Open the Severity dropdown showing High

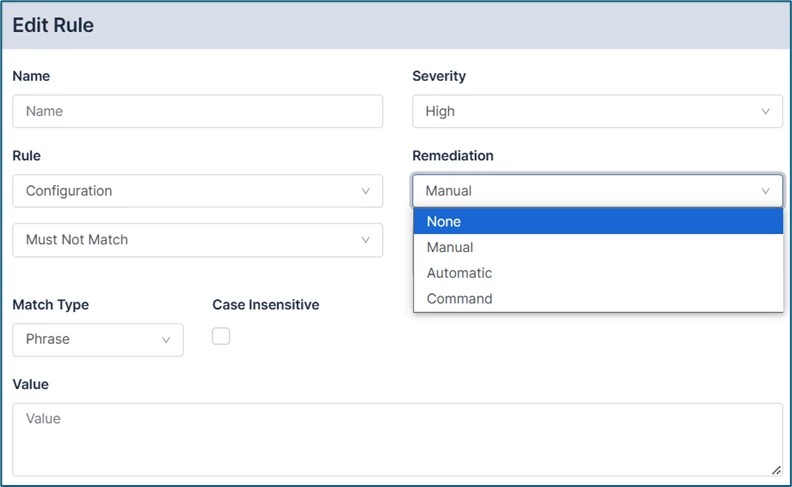click(598, 111)
